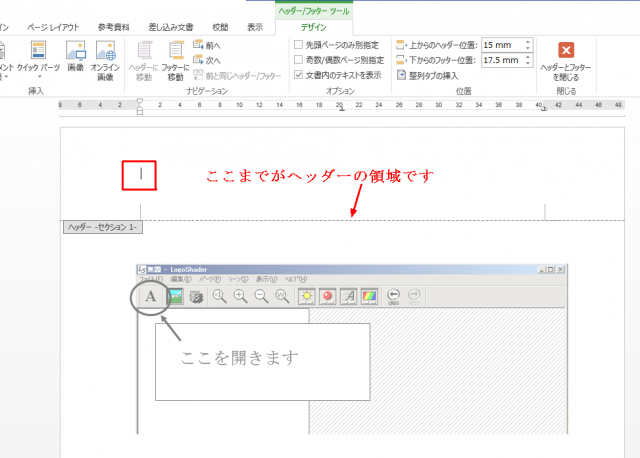Click the 下からのフッター位置 17.5 mm field
The width and height of the screenshot is (640, 458).
point(502,60)
